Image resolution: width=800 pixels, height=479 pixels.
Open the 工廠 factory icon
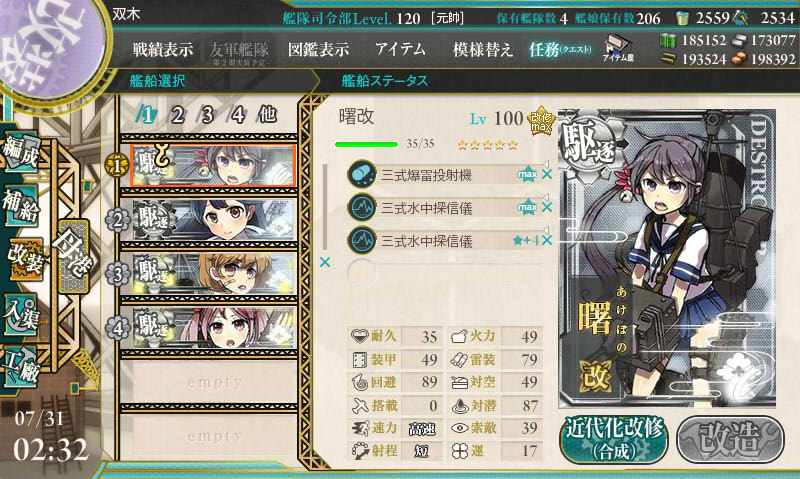(x=21, y=366)
